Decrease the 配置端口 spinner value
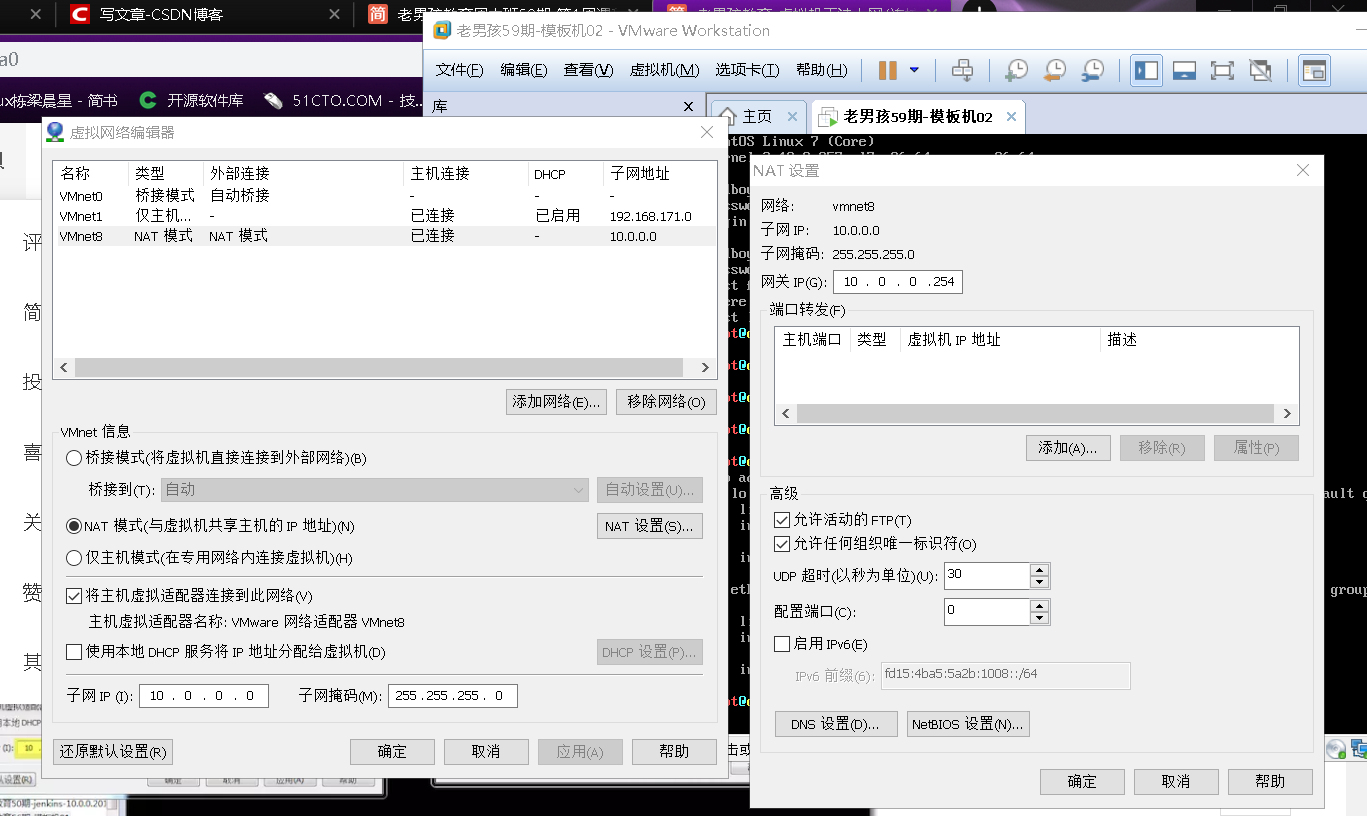The width and height of the screenshot is (1367, 816). [1039, 617]
